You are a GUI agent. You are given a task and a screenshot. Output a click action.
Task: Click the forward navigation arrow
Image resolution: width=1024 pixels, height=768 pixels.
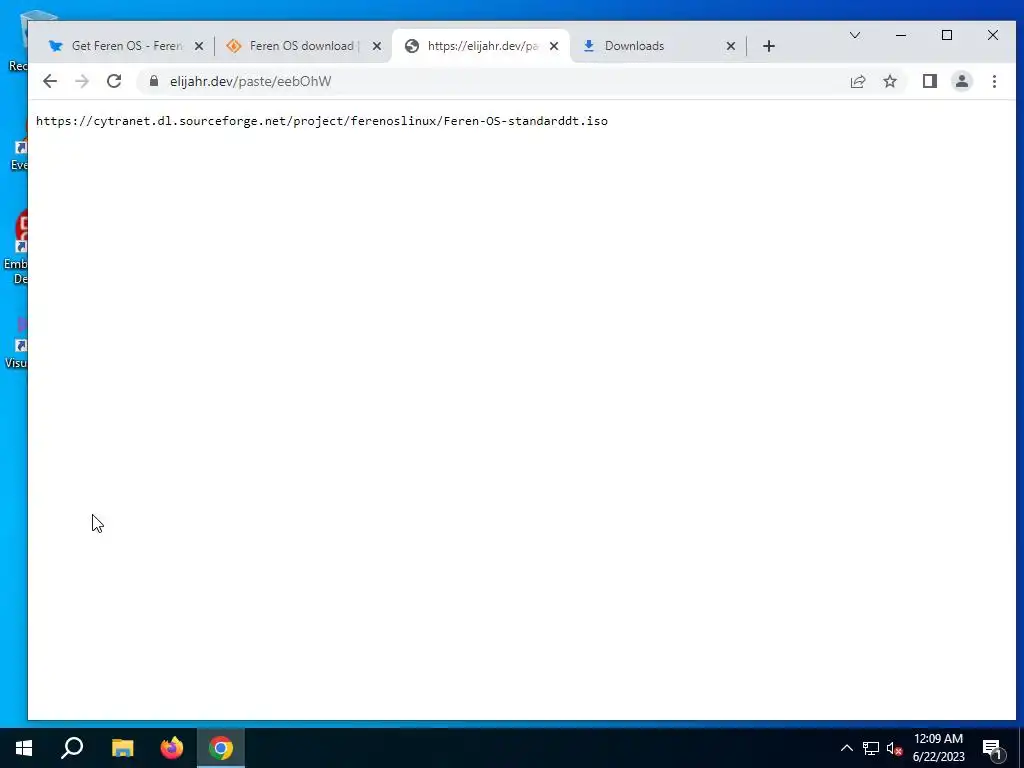(82, 81)
